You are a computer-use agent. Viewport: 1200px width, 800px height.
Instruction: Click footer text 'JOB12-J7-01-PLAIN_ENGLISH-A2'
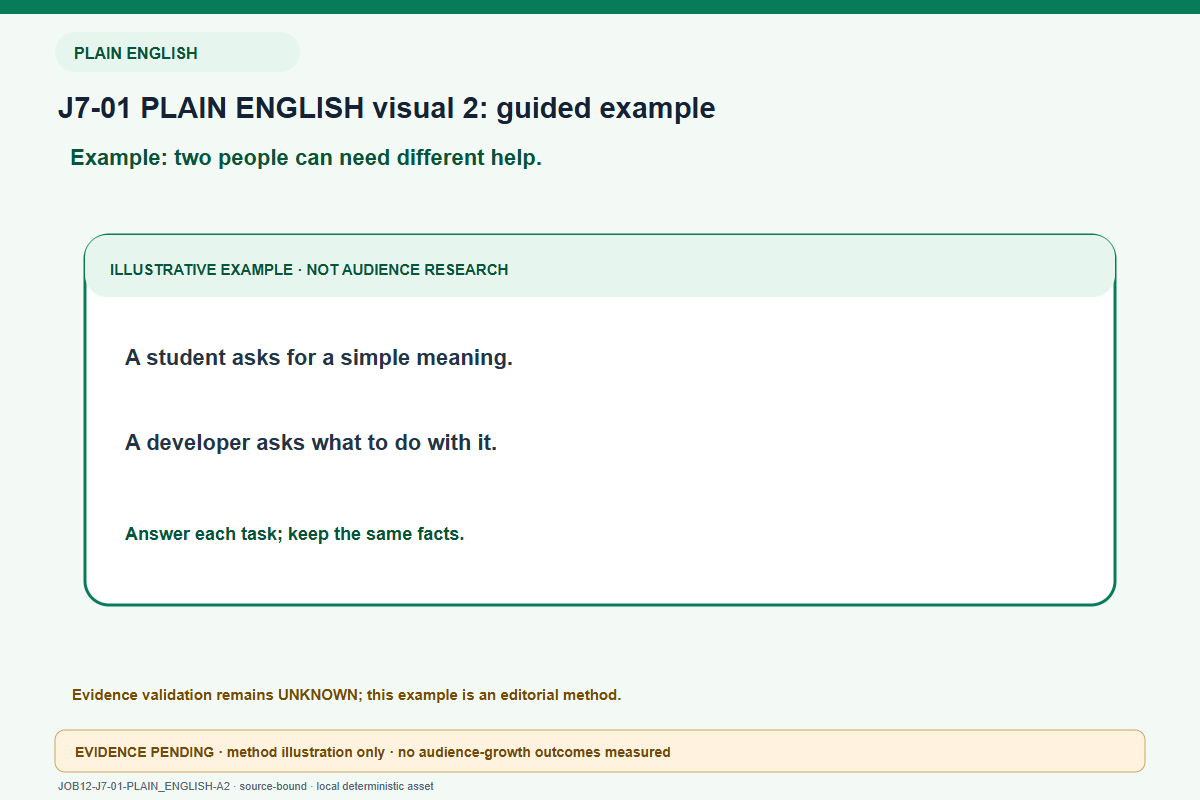pos(144,787)
